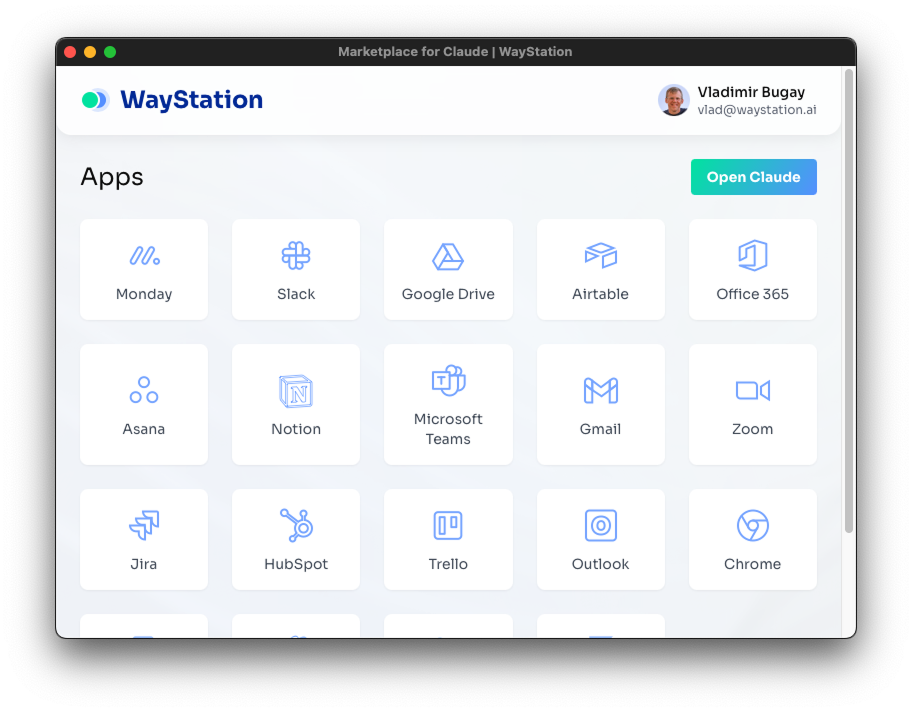
Task: Click the Airtable label text
Action: (600, 294)
